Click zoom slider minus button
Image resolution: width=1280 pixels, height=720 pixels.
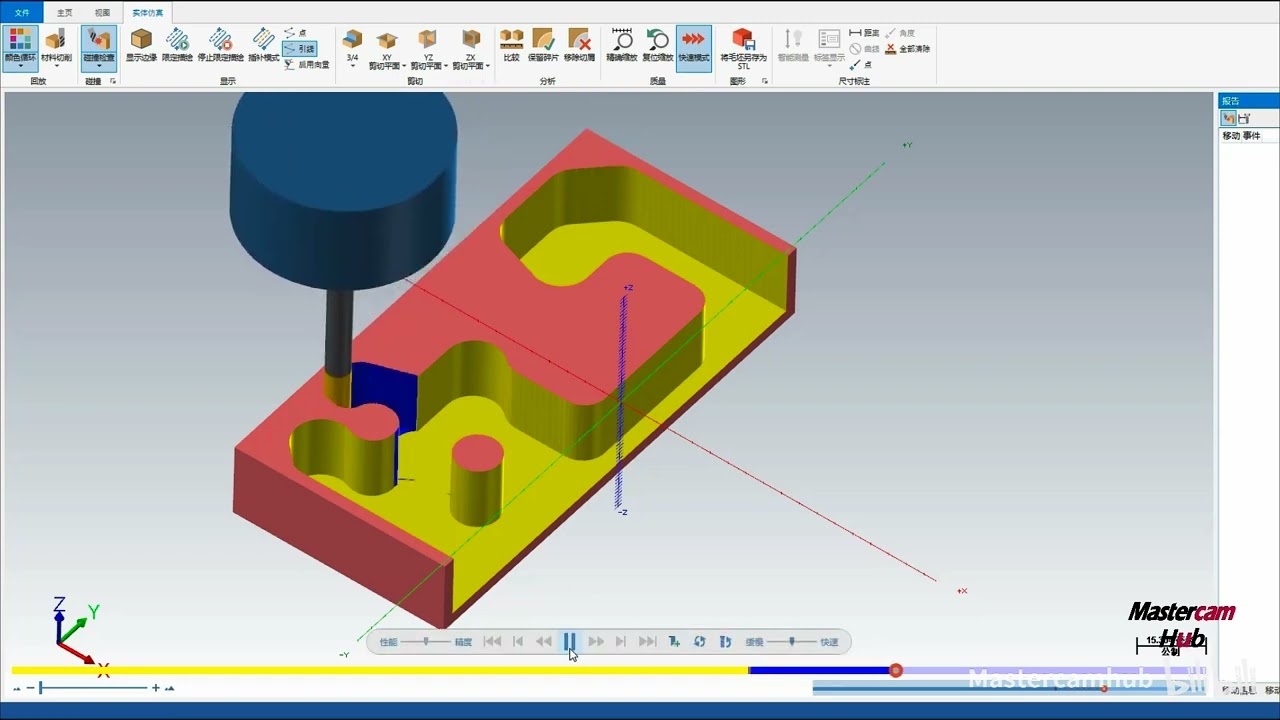31,688
